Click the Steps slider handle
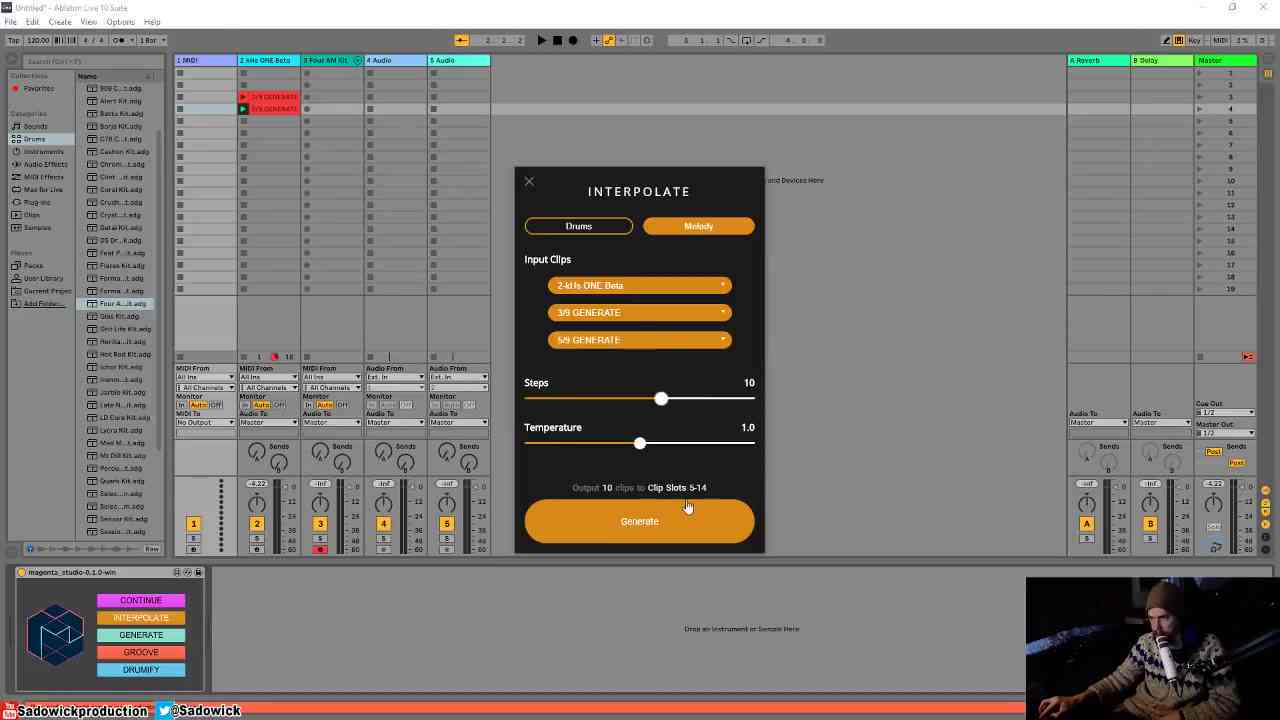1280x720 pixels. pos(661,399)
